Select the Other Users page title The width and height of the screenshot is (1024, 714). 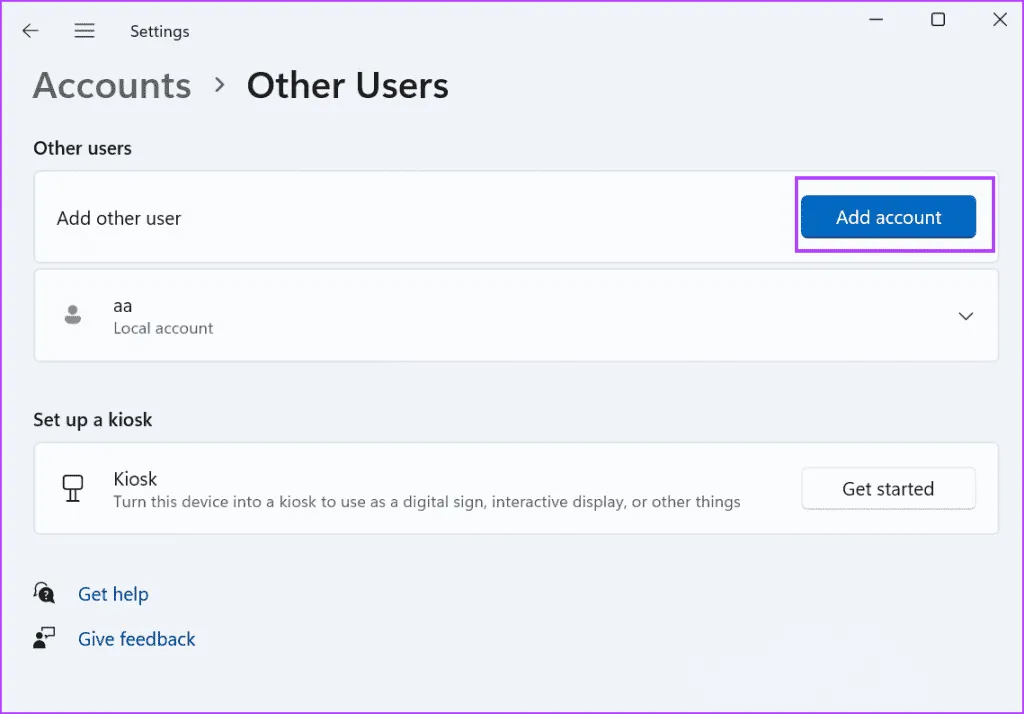[347, 86]
